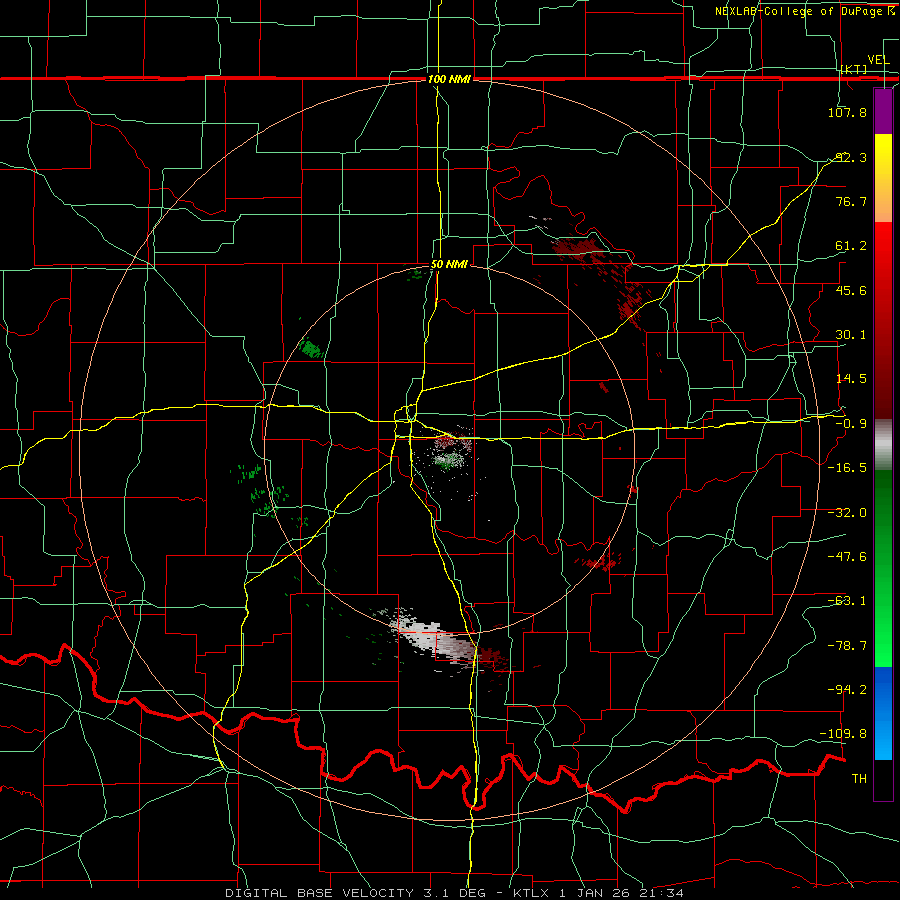Click the -16.5 legend value
The image size is (900, 900).
click(x=847, y=468)
